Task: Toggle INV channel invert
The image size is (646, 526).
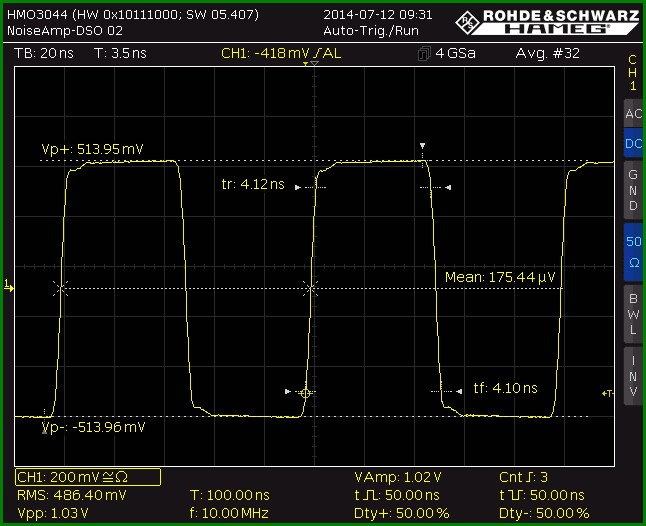Action: pyautogui.click(x=633, y=376)
